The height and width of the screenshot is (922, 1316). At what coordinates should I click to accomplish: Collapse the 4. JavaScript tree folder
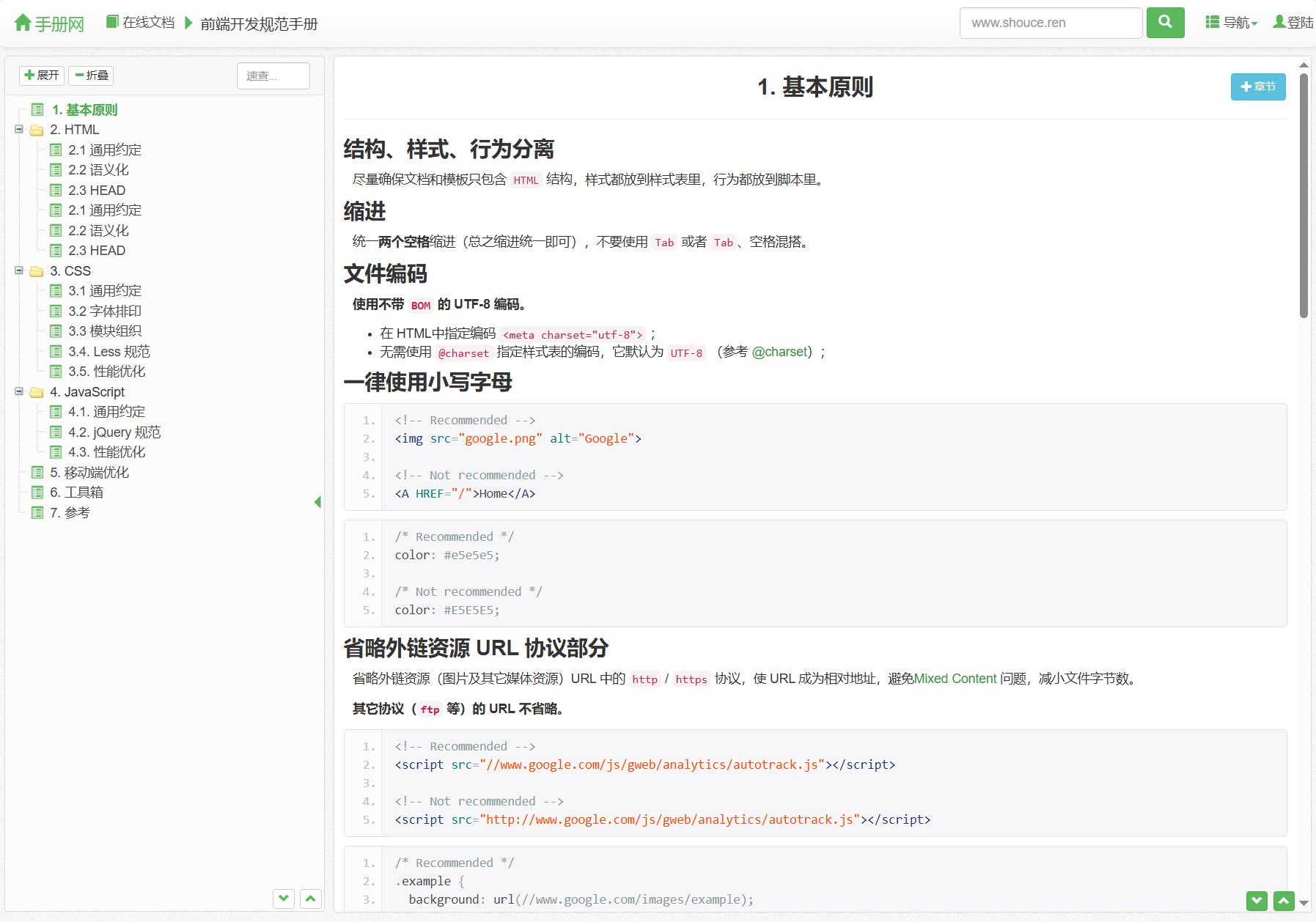tap(19, 391)
